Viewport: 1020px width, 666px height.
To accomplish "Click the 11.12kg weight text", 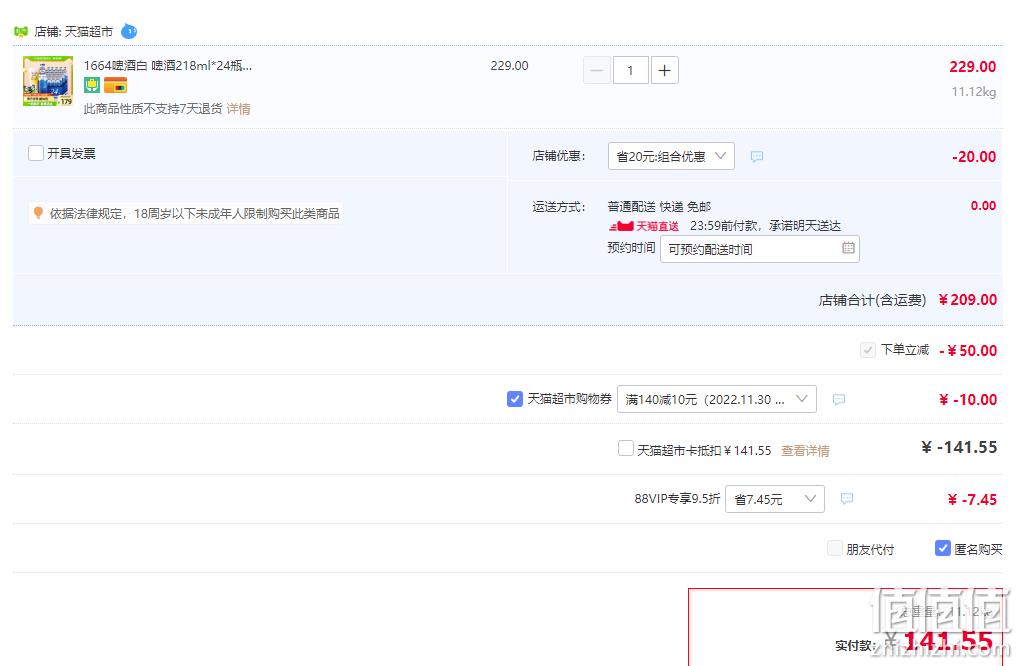I will point(973,92).
